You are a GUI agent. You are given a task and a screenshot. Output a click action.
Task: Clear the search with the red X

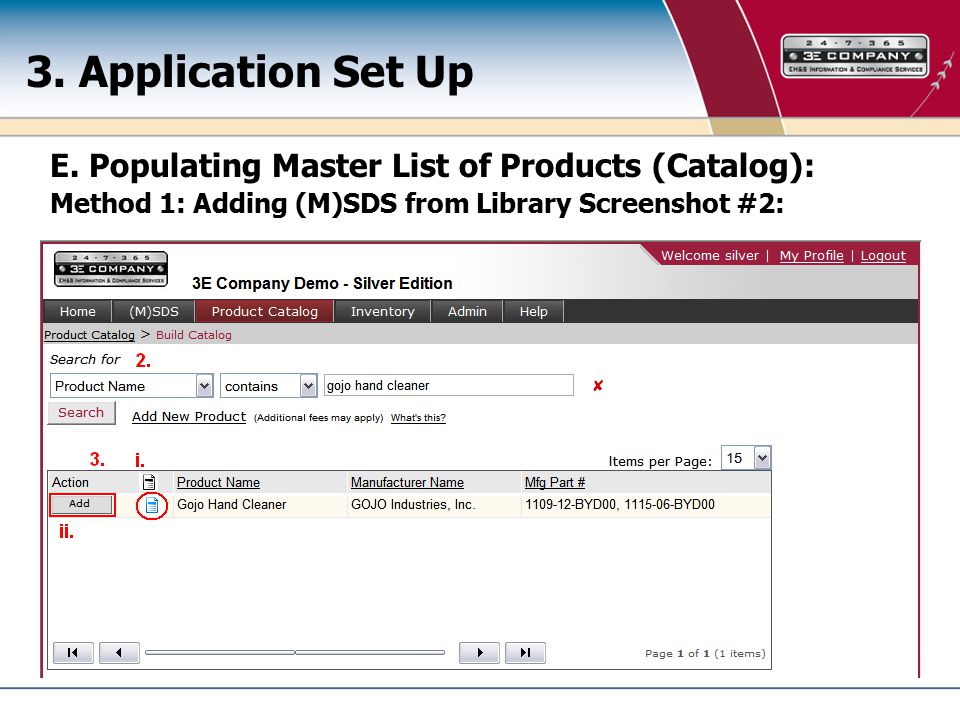click(x=598, y=386)
